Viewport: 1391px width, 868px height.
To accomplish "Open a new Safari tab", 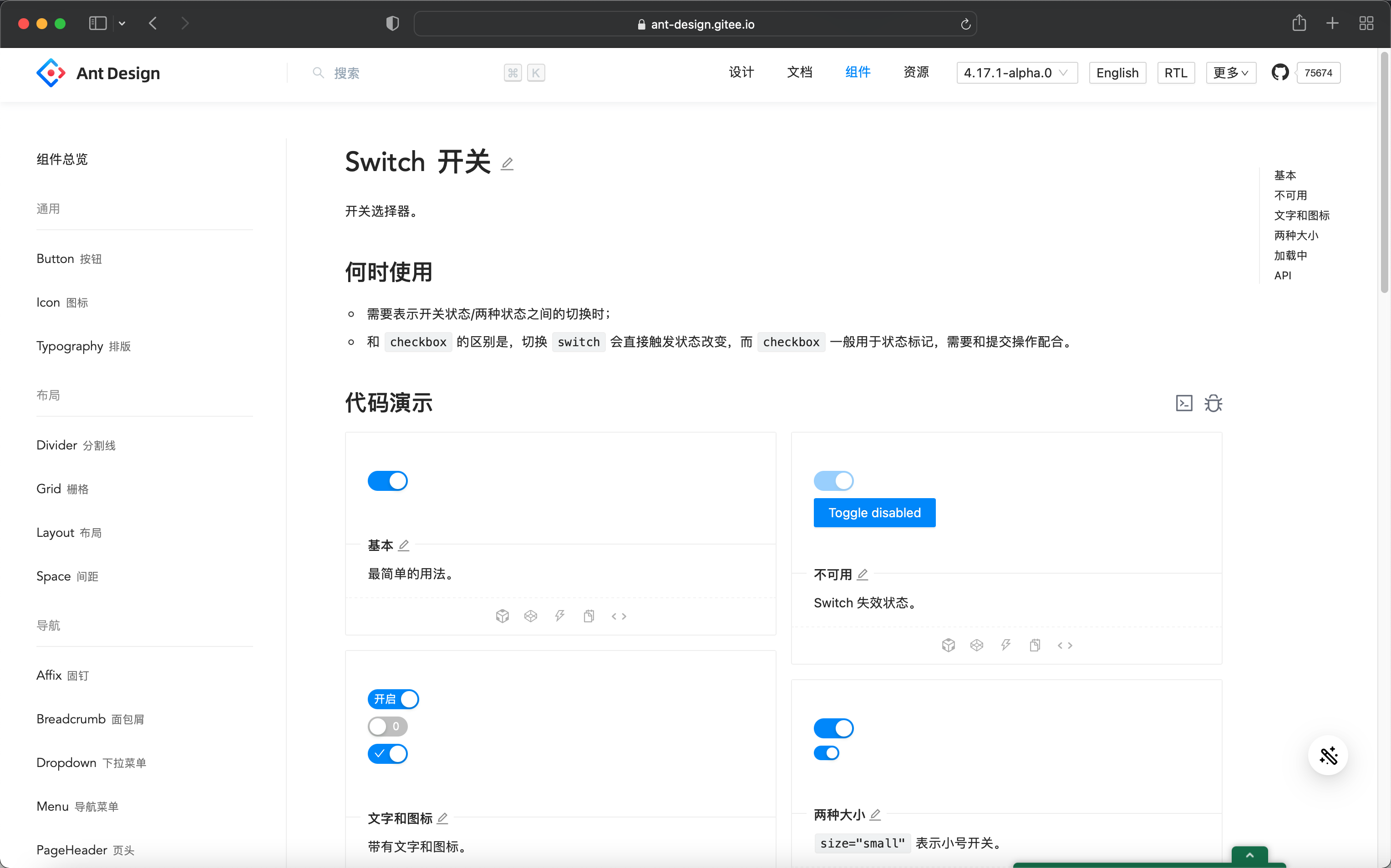I will pyautogui.click(x=1332, y=23).
